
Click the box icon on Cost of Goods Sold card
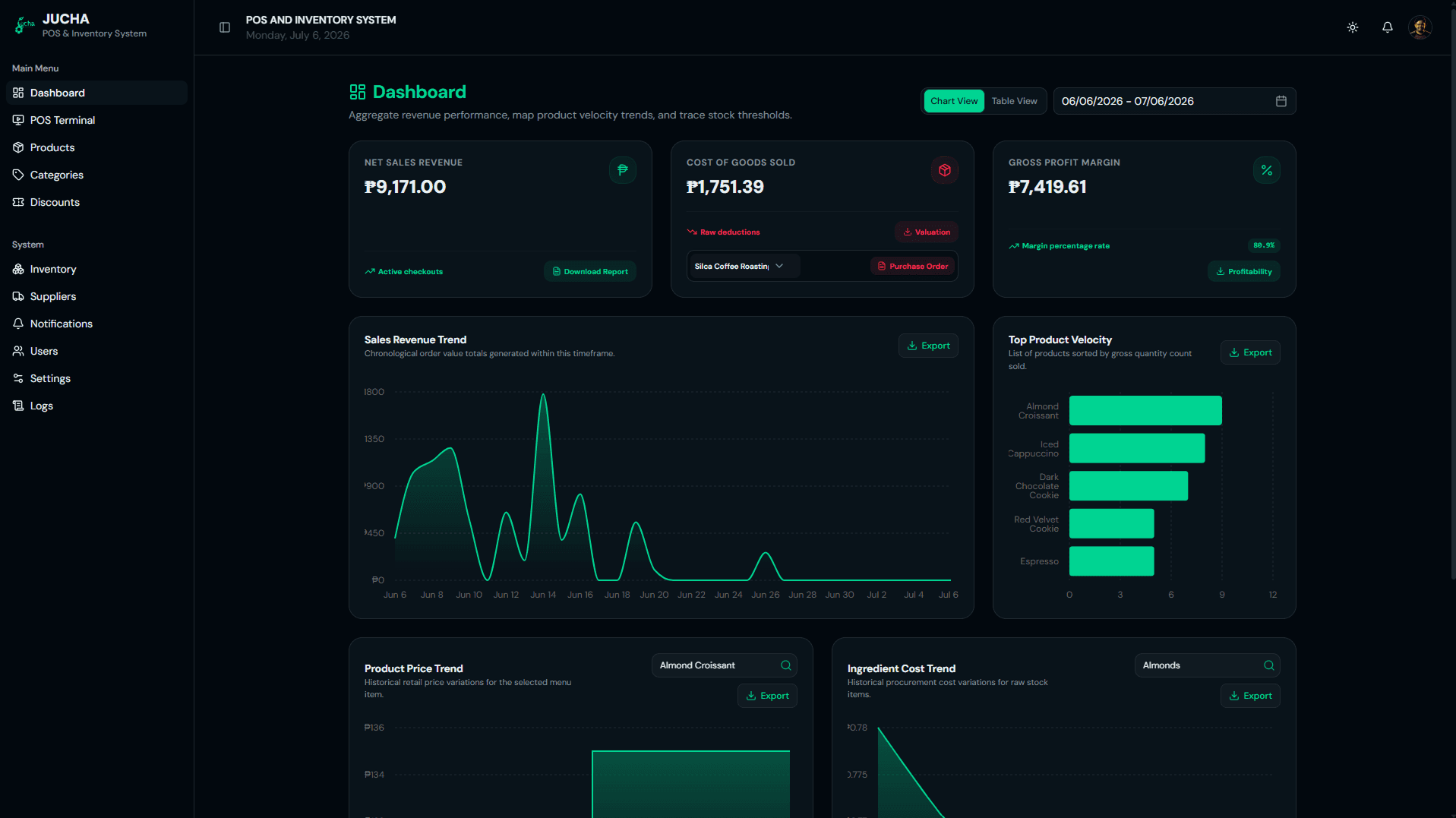[945, 170]
